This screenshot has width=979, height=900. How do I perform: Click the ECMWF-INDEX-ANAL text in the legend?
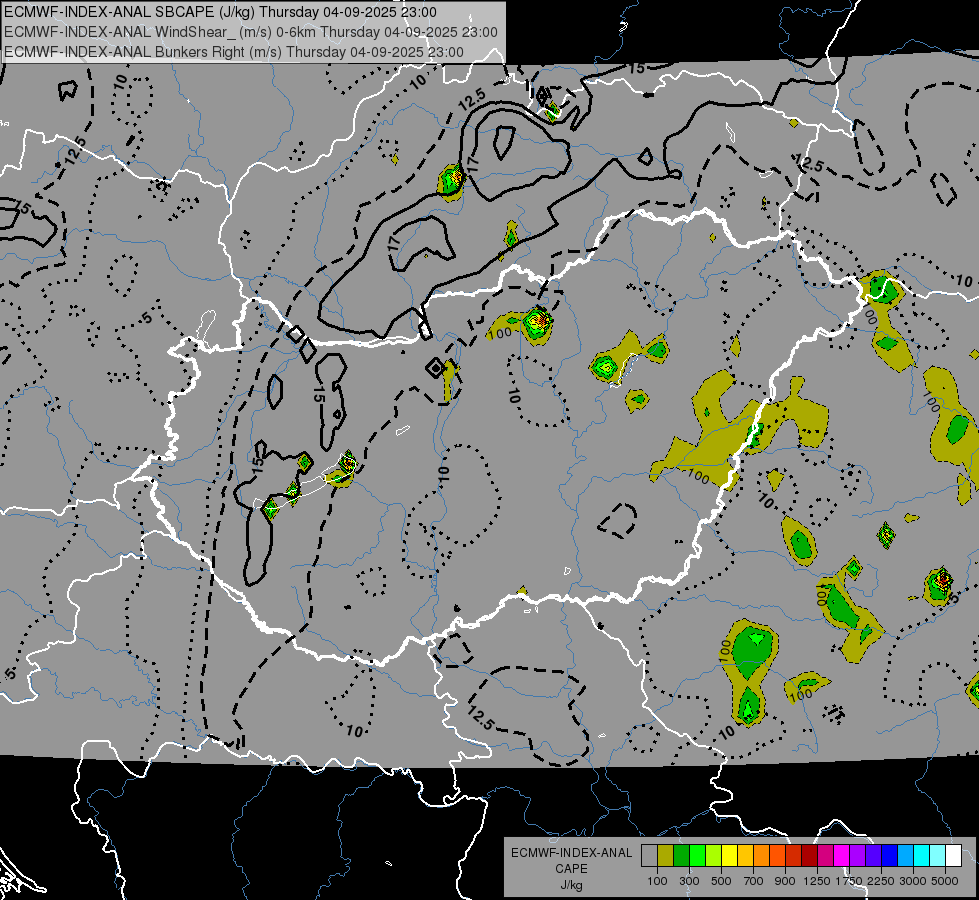click(571, 853)
